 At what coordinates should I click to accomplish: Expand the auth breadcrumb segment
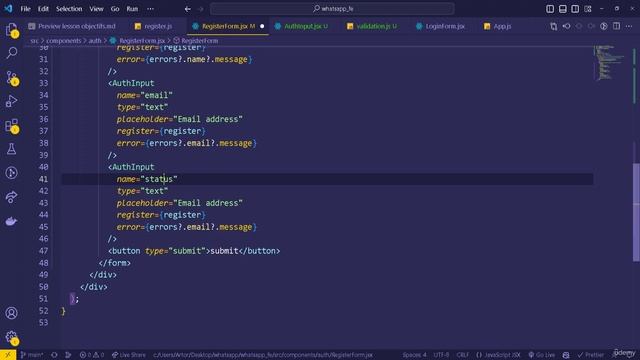click(95, 41)
